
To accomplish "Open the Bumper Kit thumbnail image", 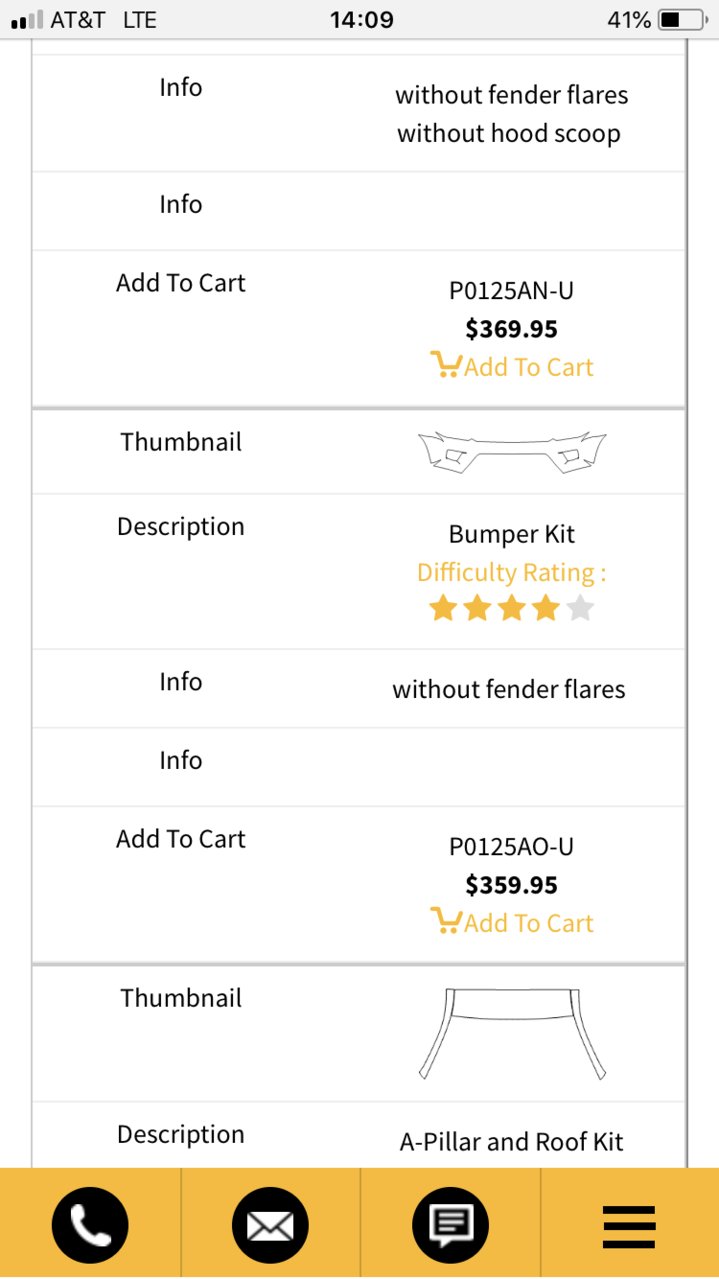I will click(511, 451).
